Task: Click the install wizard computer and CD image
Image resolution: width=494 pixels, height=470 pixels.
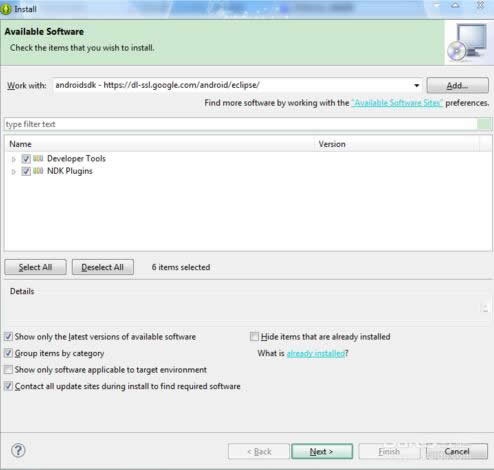Action: coord(467,42)
